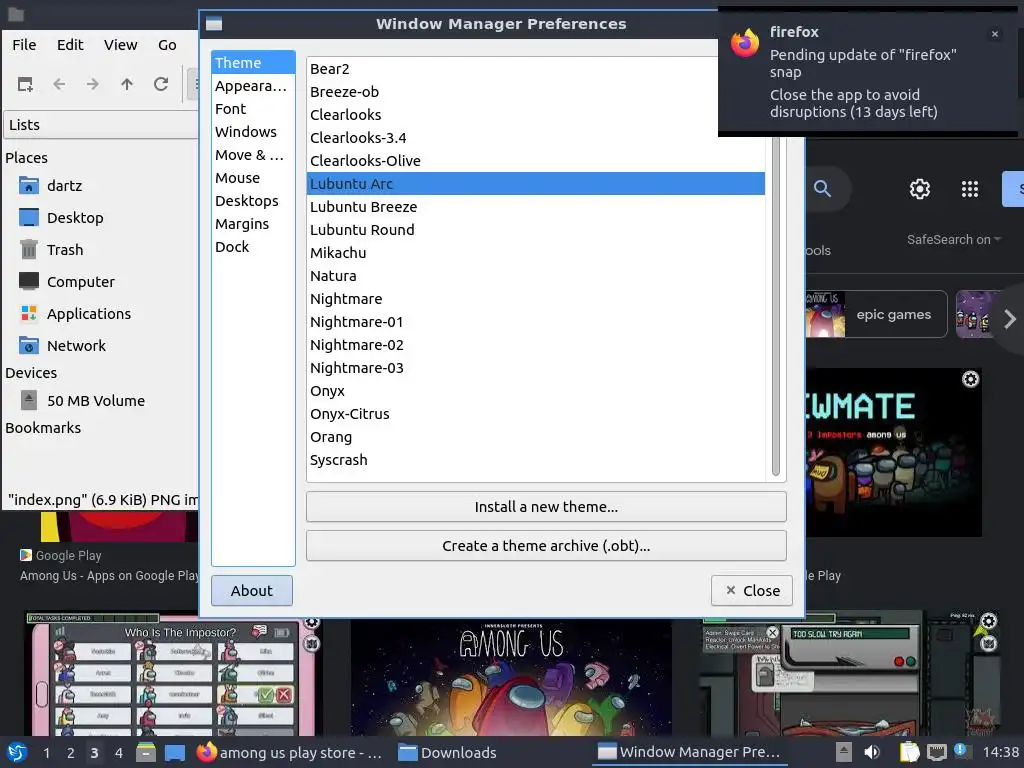Click the browser search magnifier icon
The image size is (1024, 768).
[822, 189]
